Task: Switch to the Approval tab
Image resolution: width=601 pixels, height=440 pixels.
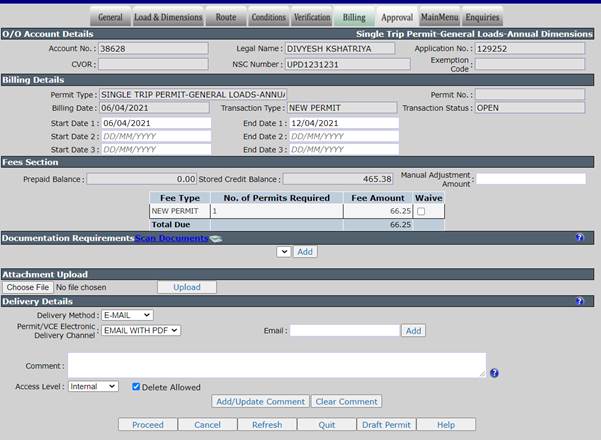Action: point(397,18)
